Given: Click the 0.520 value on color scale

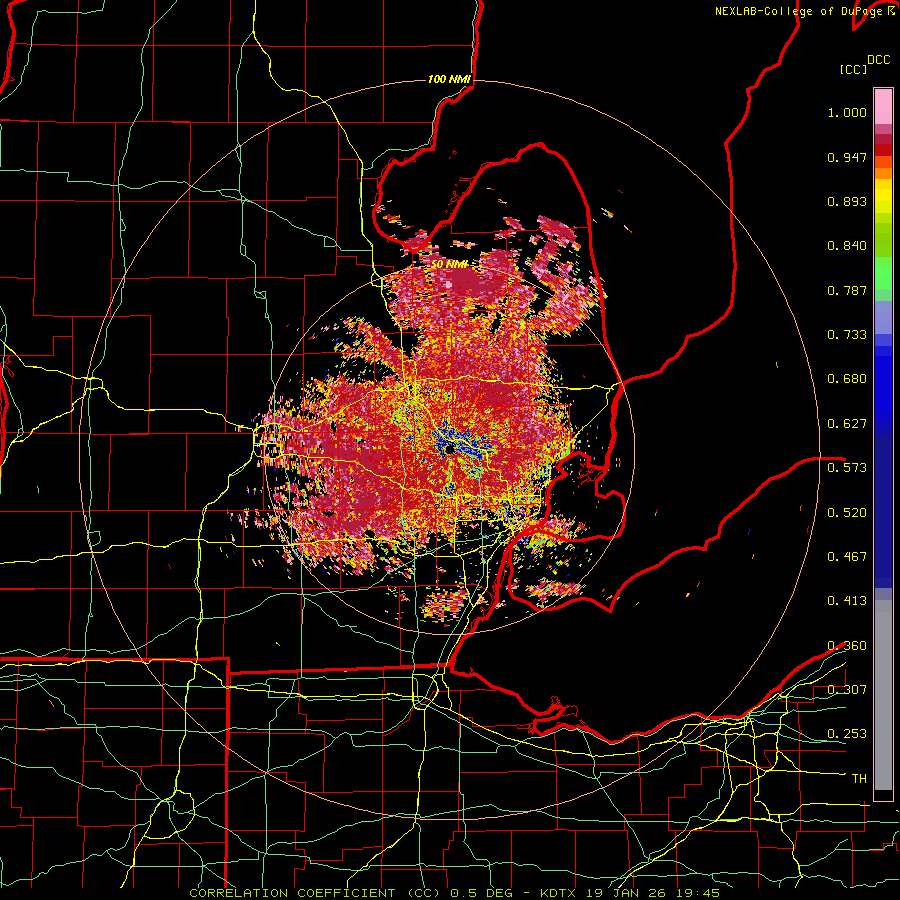Looking at the screenshot, I should (x=847, y=513).
